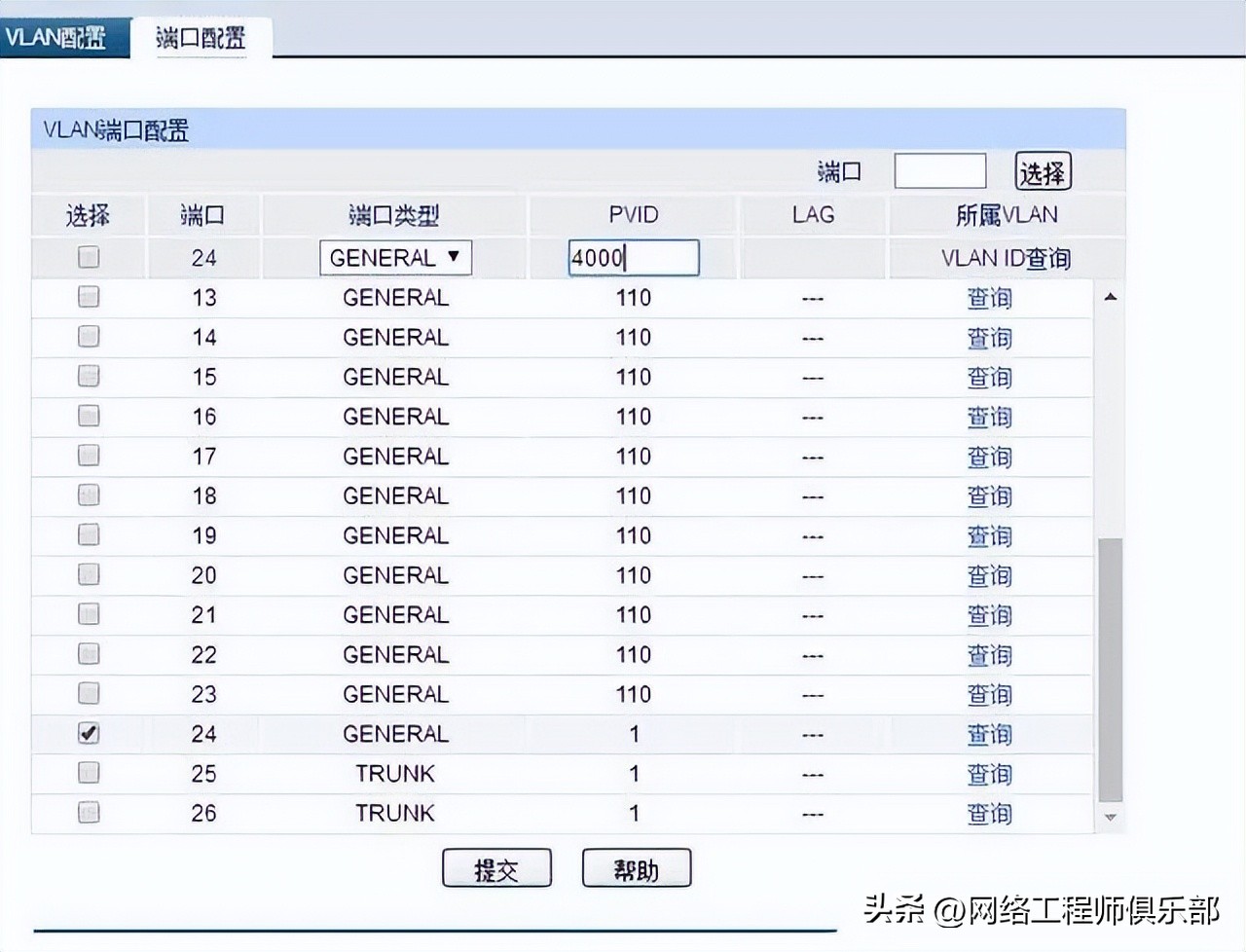Click the 提交 submit button
1246x952 pixels.
click(496, 867)
